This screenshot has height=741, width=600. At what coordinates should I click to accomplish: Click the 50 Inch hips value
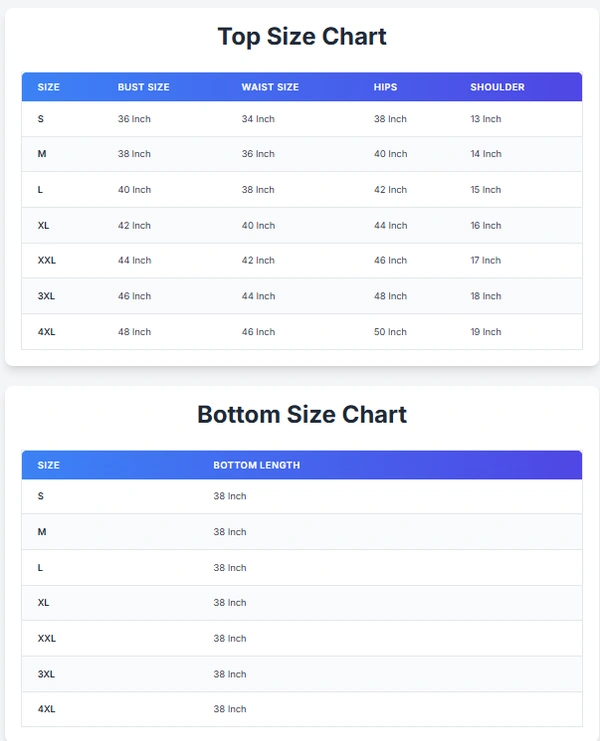point(390,332)
